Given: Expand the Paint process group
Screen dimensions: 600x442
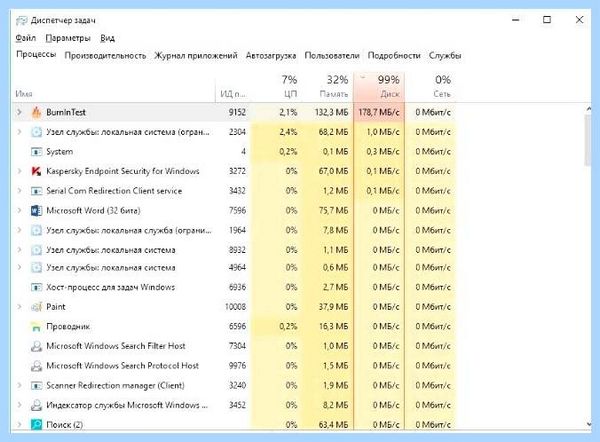Looking at the screenshot, I should pyautogui.click(x=19, y=307).
